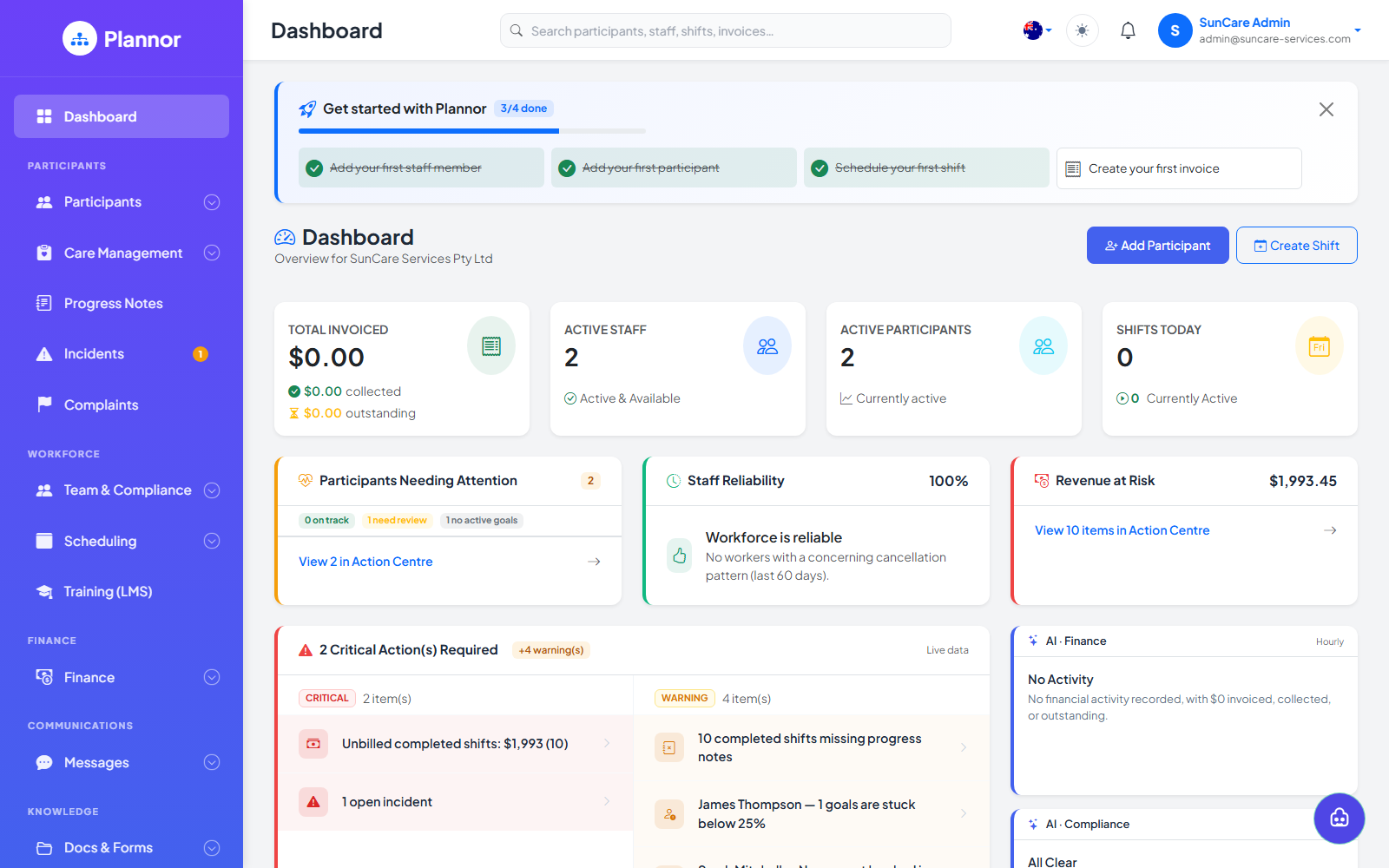
Task: Open the Australia flag region selector
Action: pos(1037,30)
